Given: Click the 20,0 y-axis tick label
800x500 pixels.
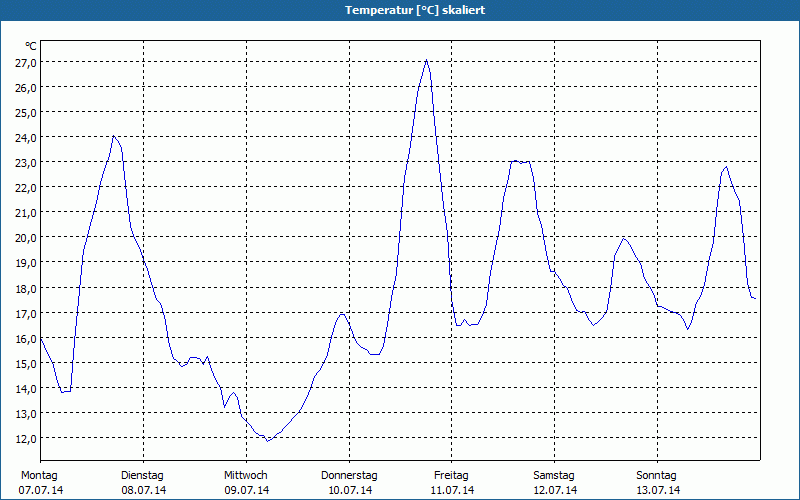Looking at the screenshot, I should 26,237.
